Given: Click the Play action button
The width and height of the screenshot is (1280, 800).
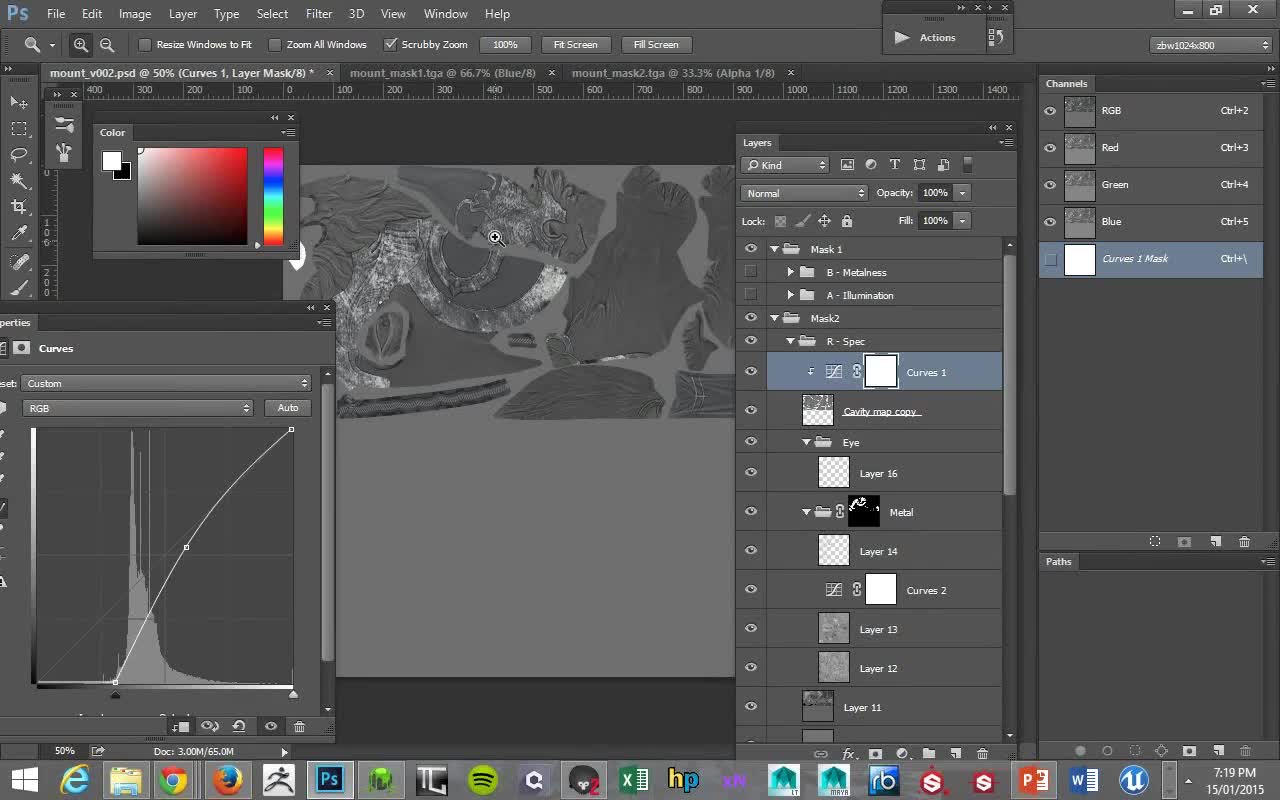Looking at the screenshot, I should point(901,38).
